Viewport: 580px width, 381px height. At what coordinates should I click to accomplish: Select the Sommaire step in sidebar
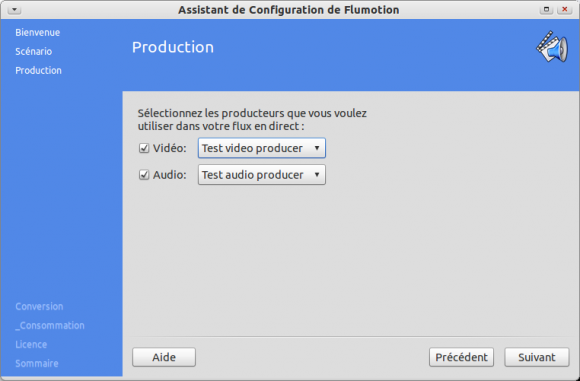click(x=37, y=363)
